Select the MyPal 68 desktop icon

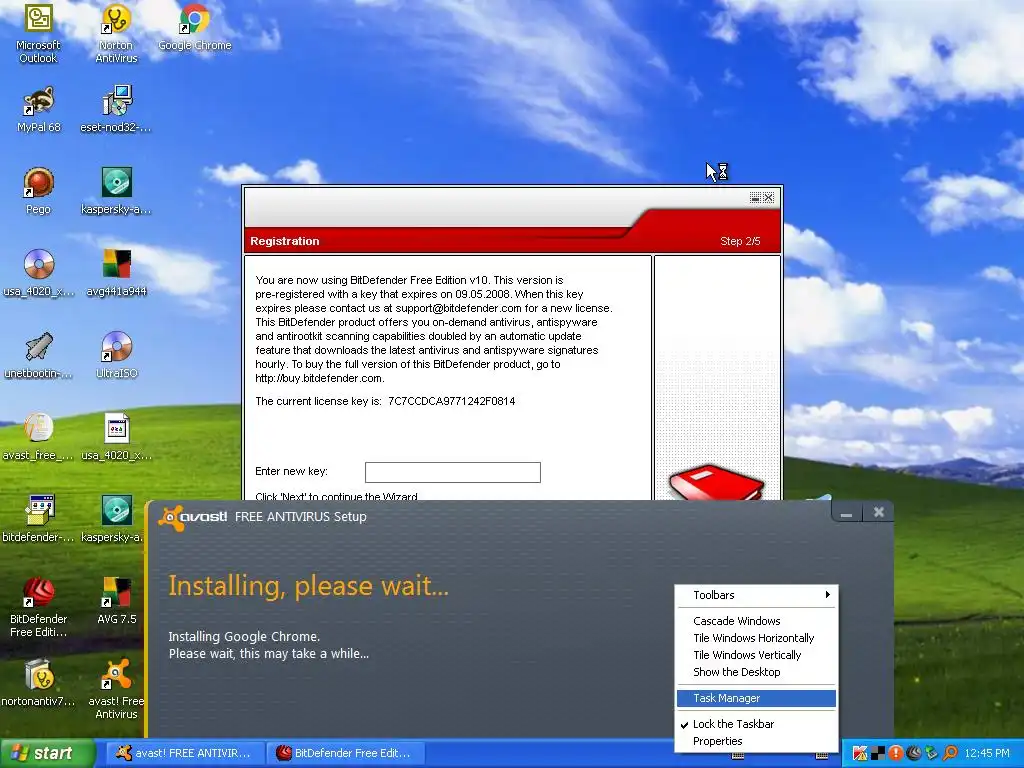click(39, 109)
